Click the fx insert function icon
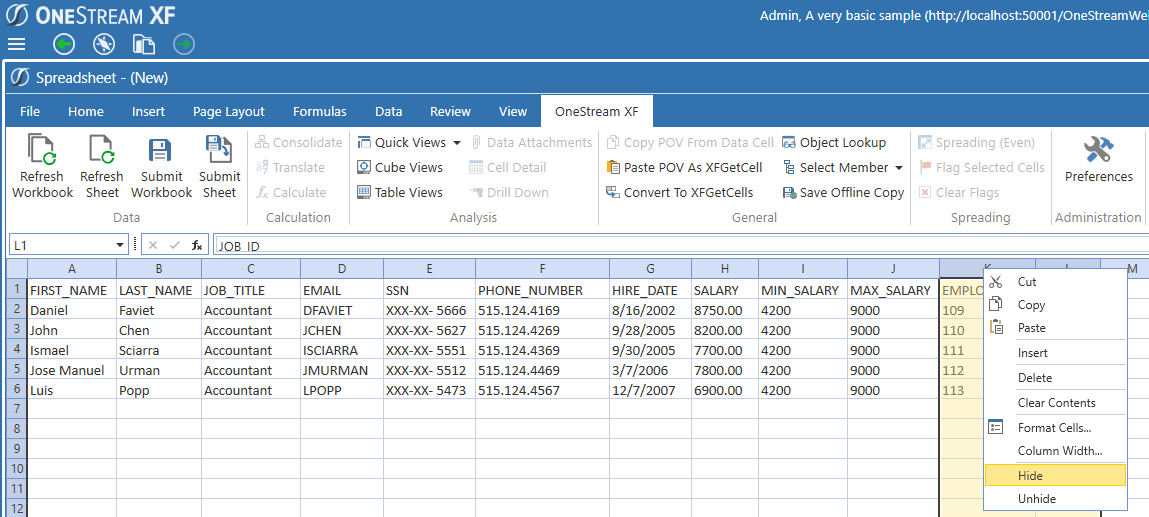This screenshot has height=517, width=1149. (197, 245)
